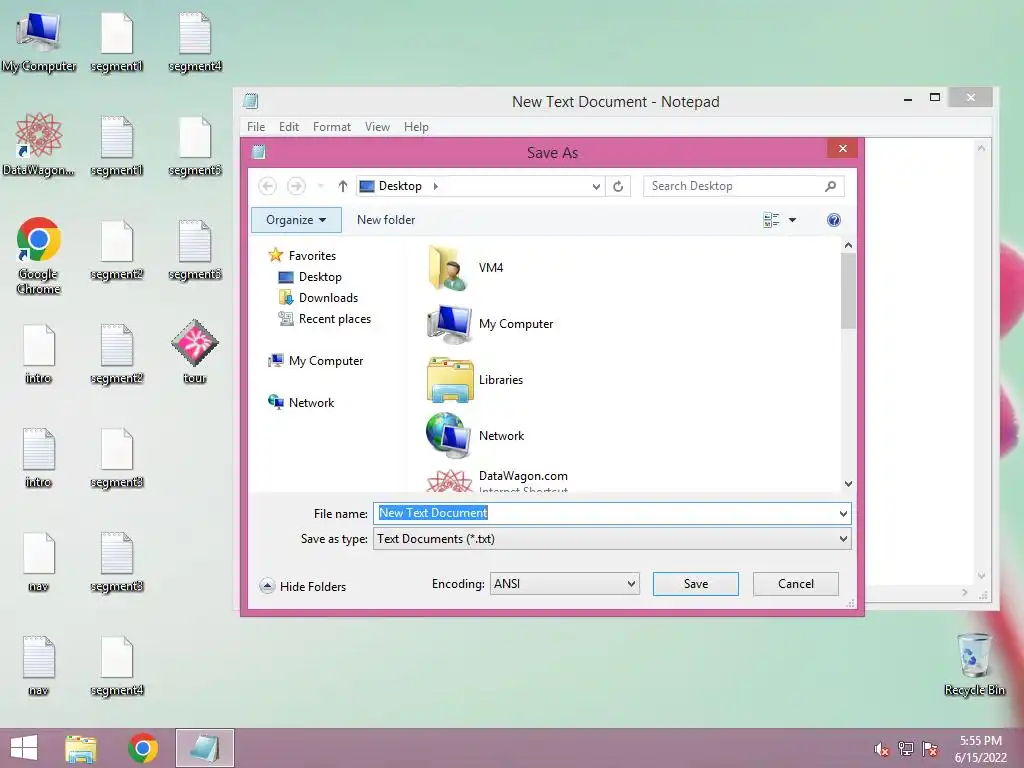Open the Help question mark icon

[x=833, y=220]
